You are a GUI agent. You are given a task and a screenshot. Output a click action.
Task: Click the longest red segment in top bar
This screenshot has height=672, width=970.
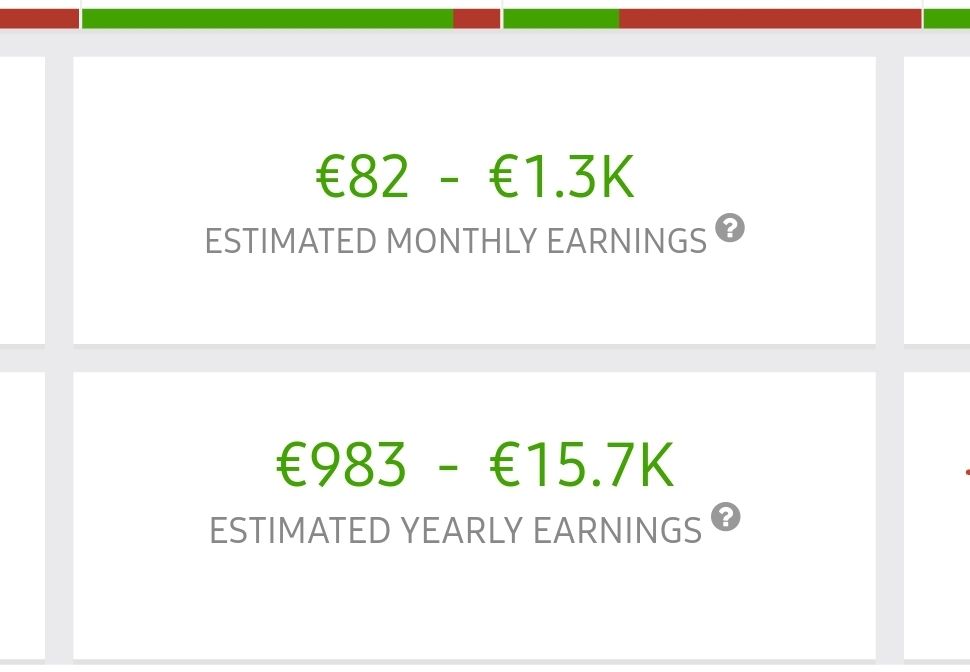coord(769,18)
